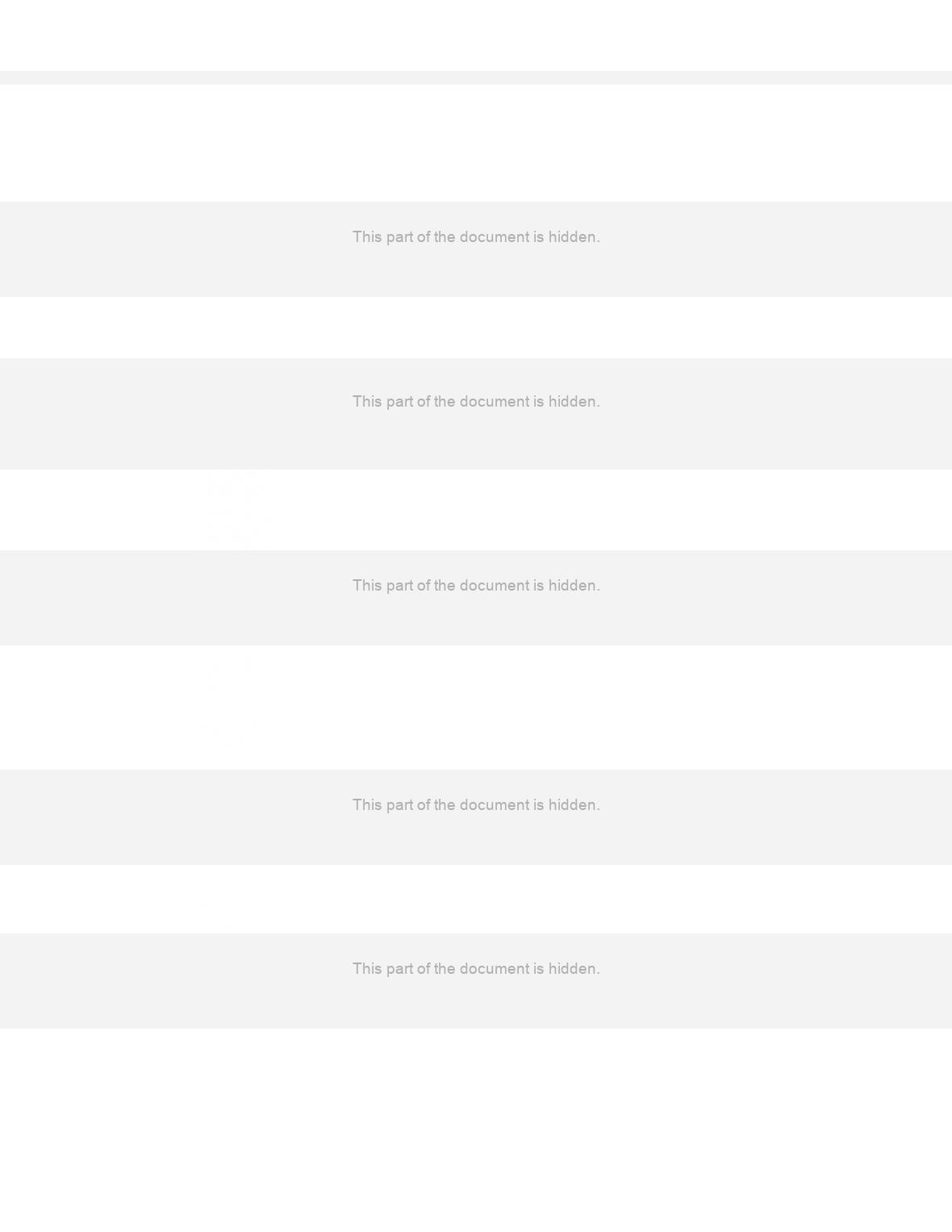The image size is (952, 1232).
Task: Click white gap between fourth and fifth hidden banners
Action: click(x=476, y=899)
